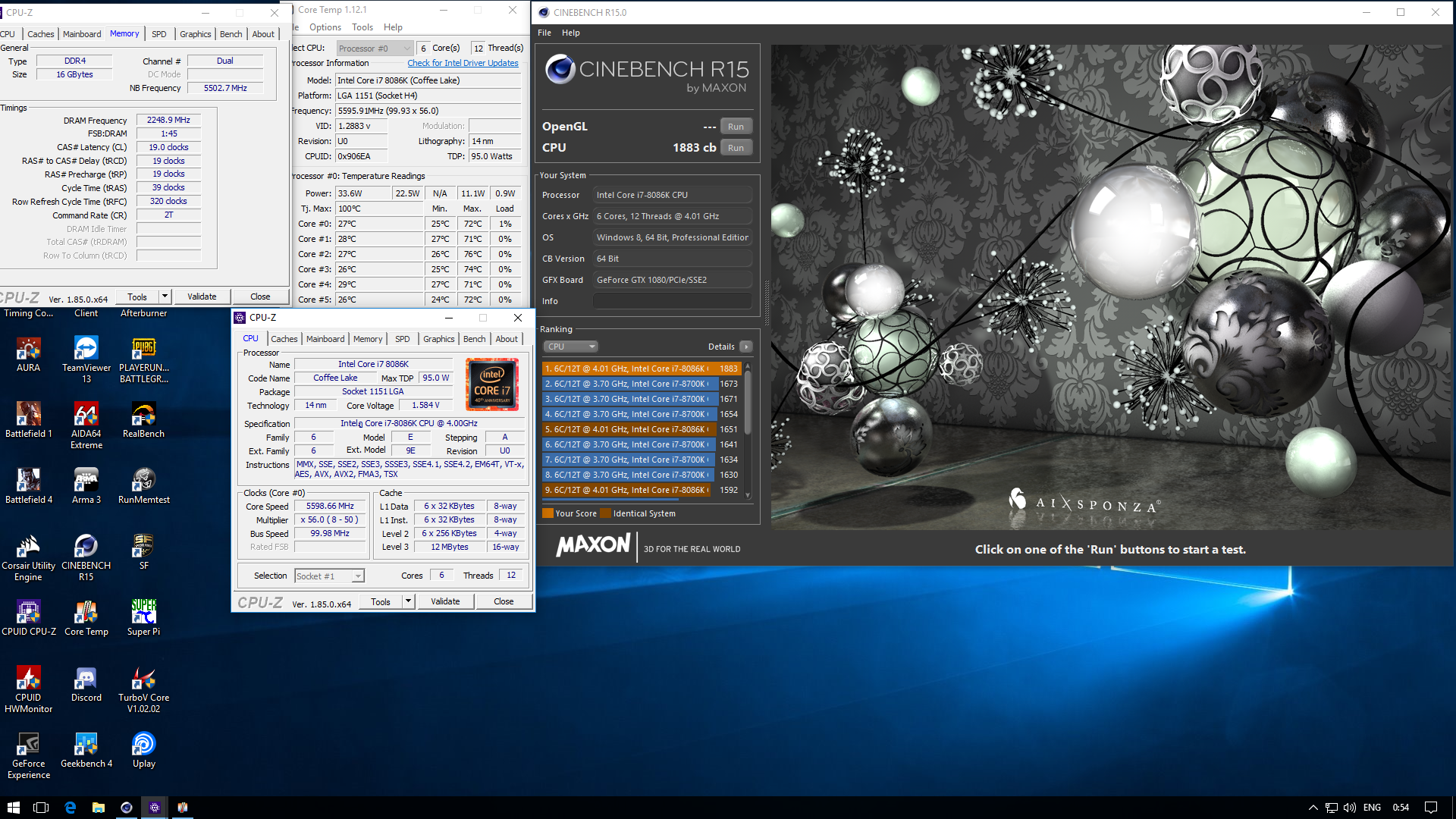1456x819 pixels.
Task: Open GeForce Experience desktop shortcut
Action: pos(29,756)
